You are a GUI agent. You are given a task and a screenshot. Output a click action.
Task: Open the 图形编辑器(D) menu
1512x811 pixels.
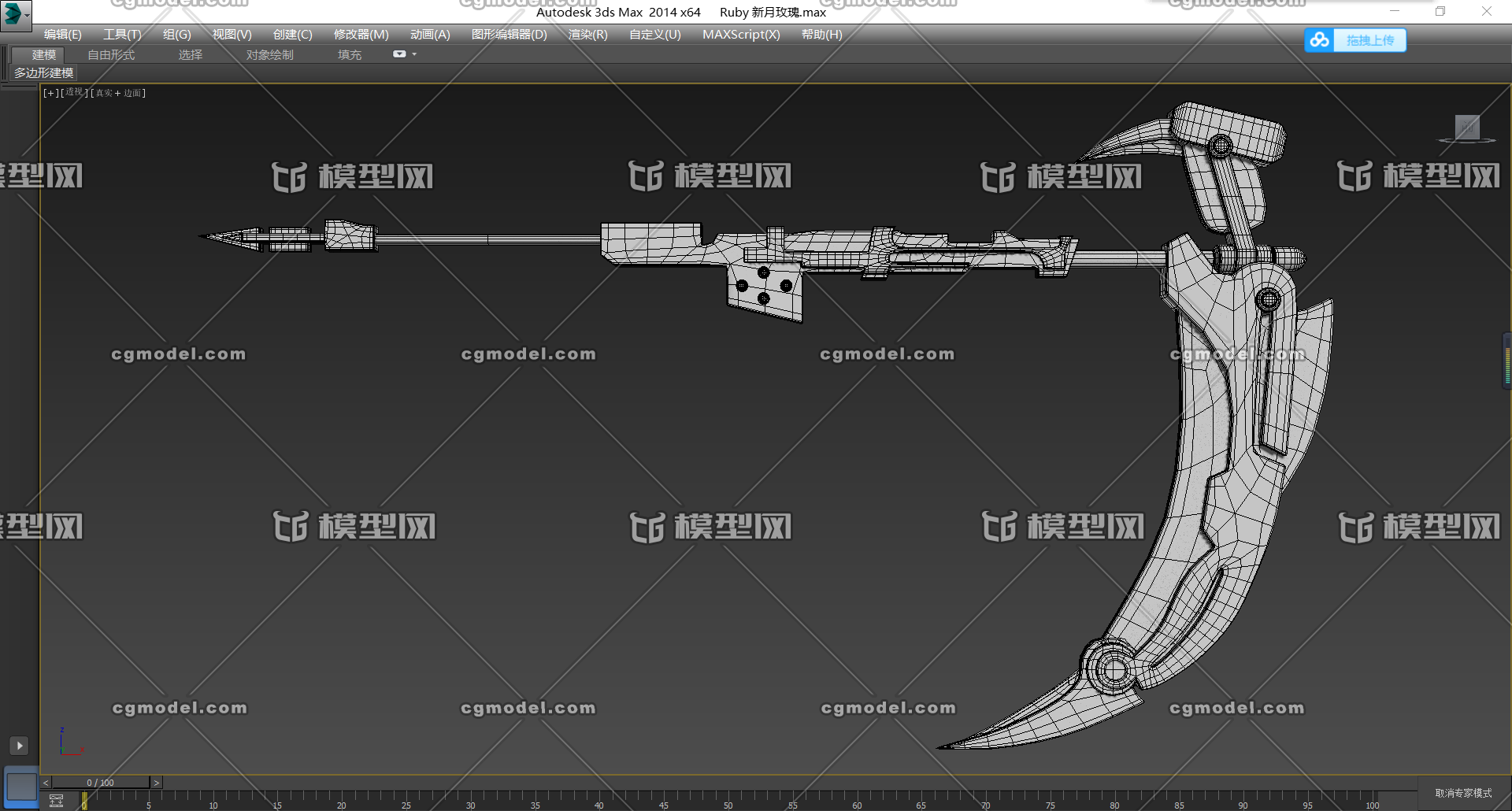(x=510, y=35)
